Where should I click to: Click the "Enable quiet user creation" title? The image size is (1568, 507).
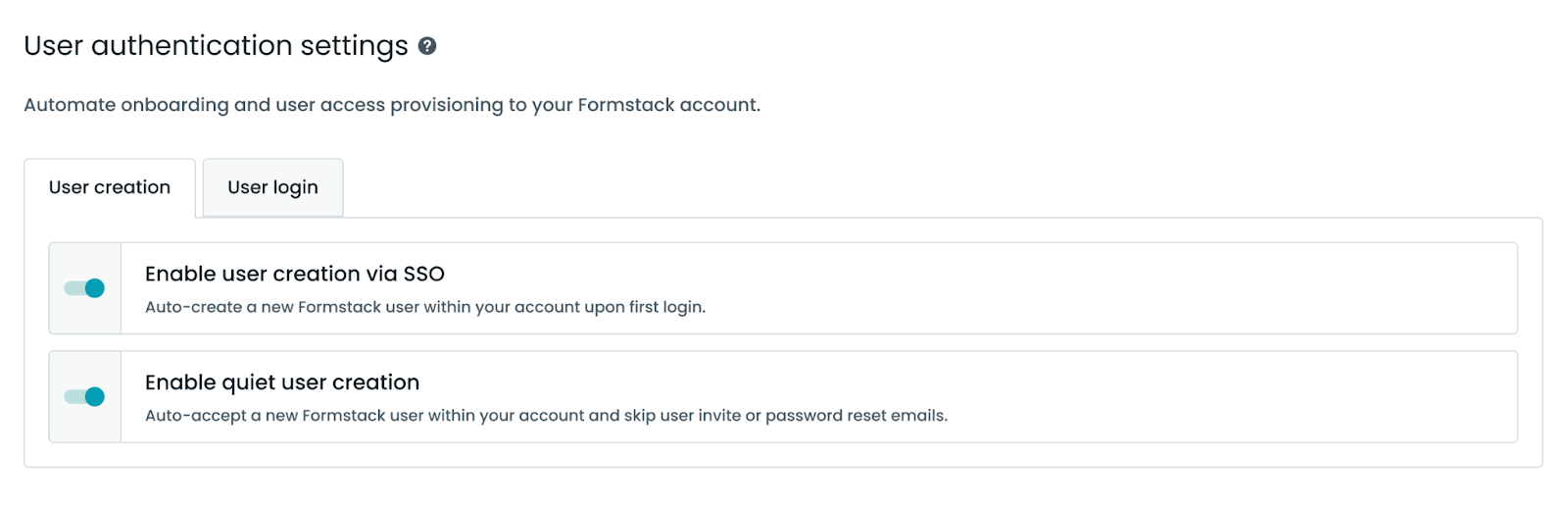pos(282,382)
